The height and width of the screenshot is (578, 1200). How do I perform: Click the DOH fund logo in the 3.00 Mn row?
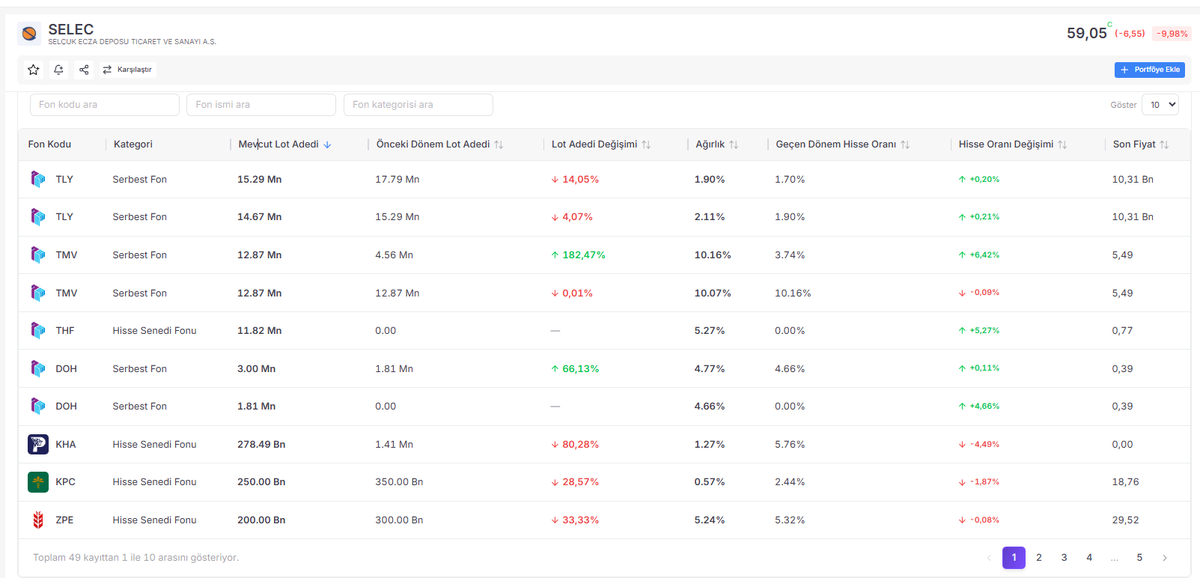[x=38, y=368]
